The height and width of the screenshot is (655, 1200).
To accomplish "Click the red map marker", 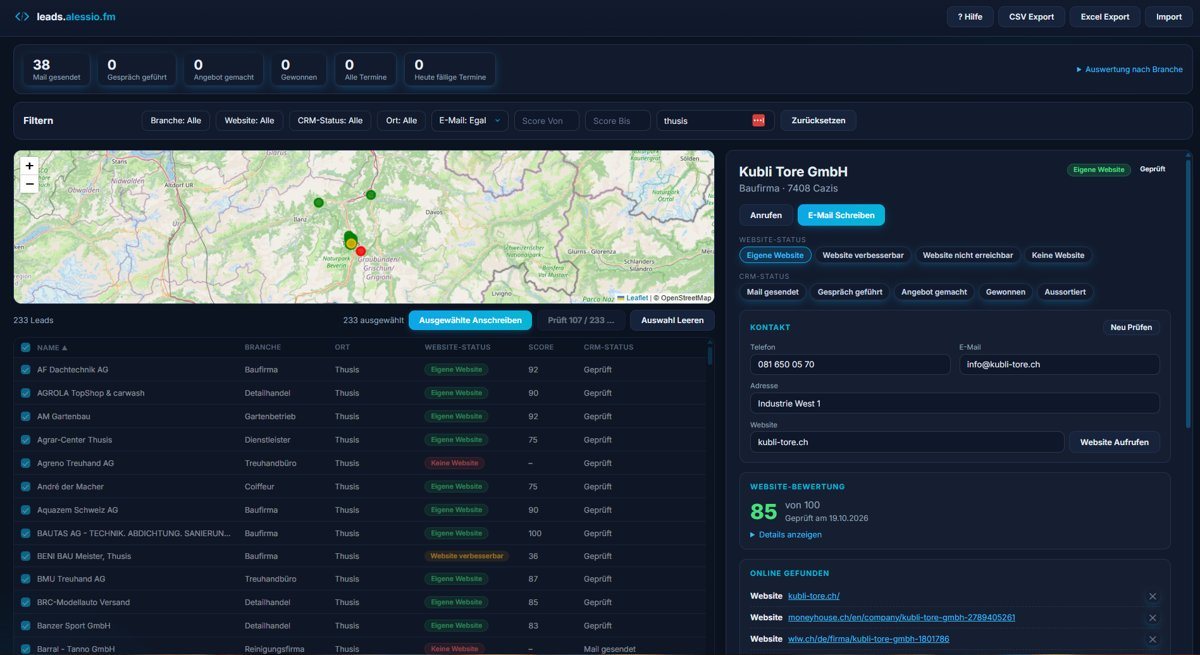I will tap(361, 251).
